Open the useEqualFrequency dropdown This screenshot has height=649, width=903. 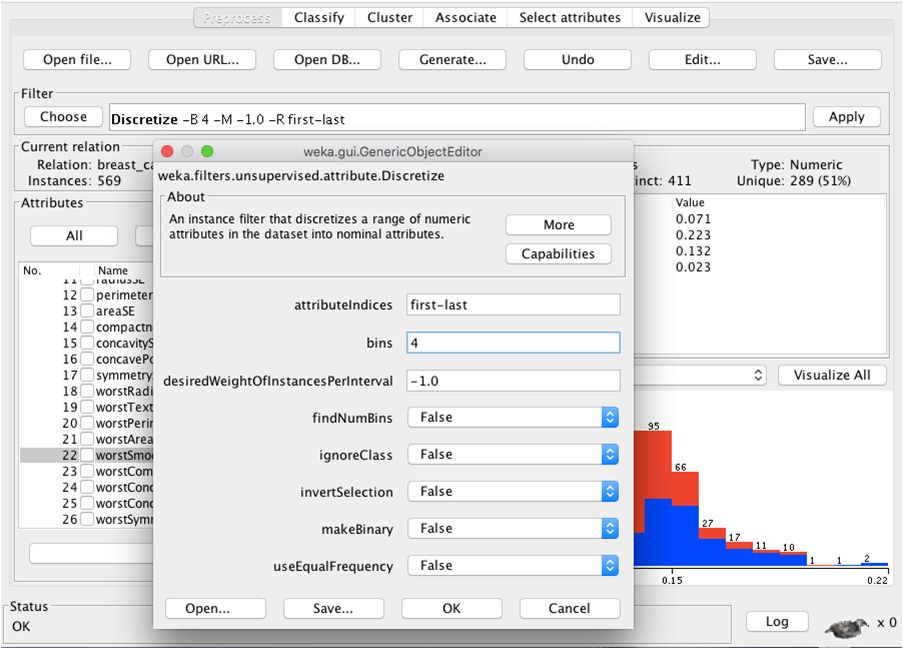pos(513,565)
